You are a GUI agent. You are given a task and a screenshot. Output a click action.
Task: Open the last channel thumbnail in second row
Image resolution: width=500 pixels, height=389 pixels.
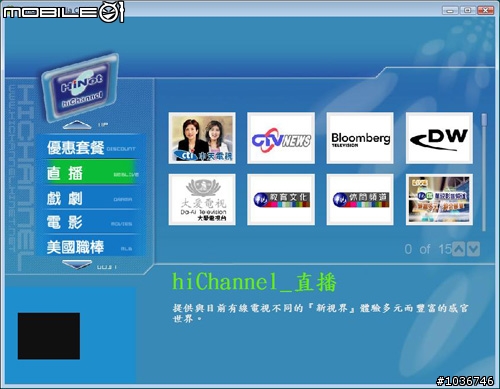coord(439,199)
